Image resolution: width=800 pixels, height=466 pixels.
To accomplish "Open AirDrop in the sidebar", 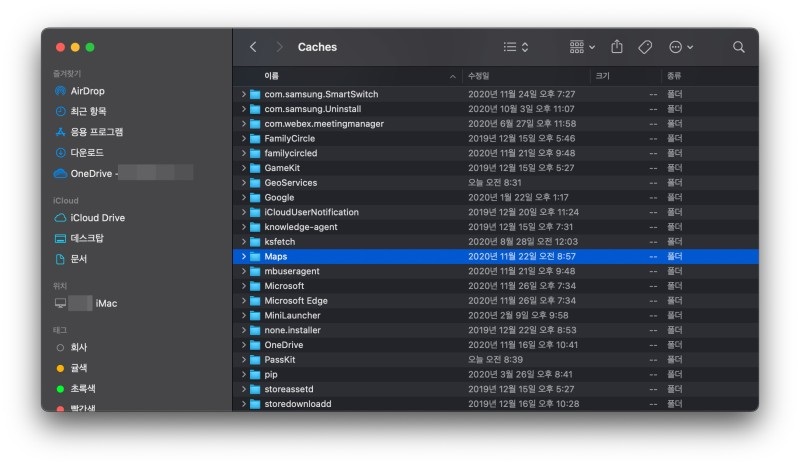I will (x=87, y=91).
